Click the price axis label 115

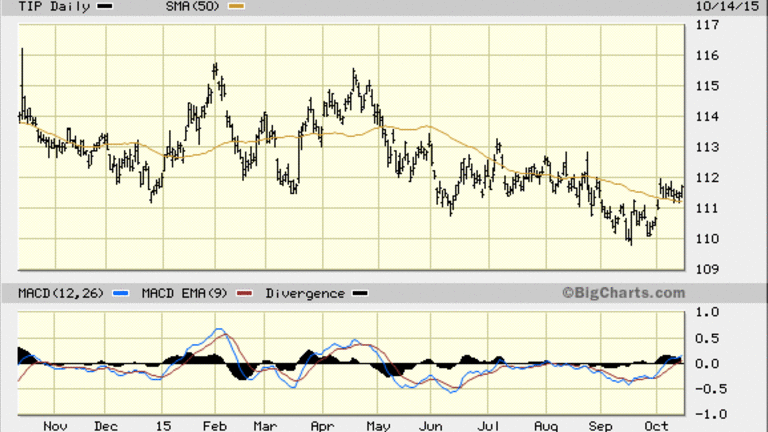click(707, 86)
